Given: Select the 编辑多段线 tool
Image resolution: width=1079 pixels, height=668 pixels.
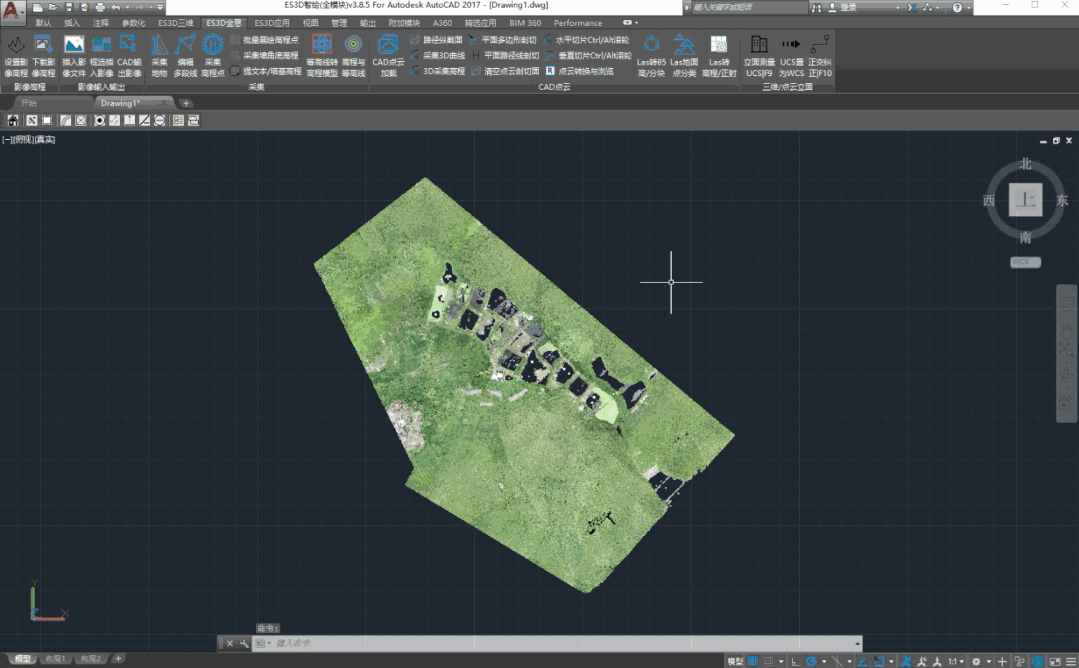Looking at the screenshot, I should point(185,56).
